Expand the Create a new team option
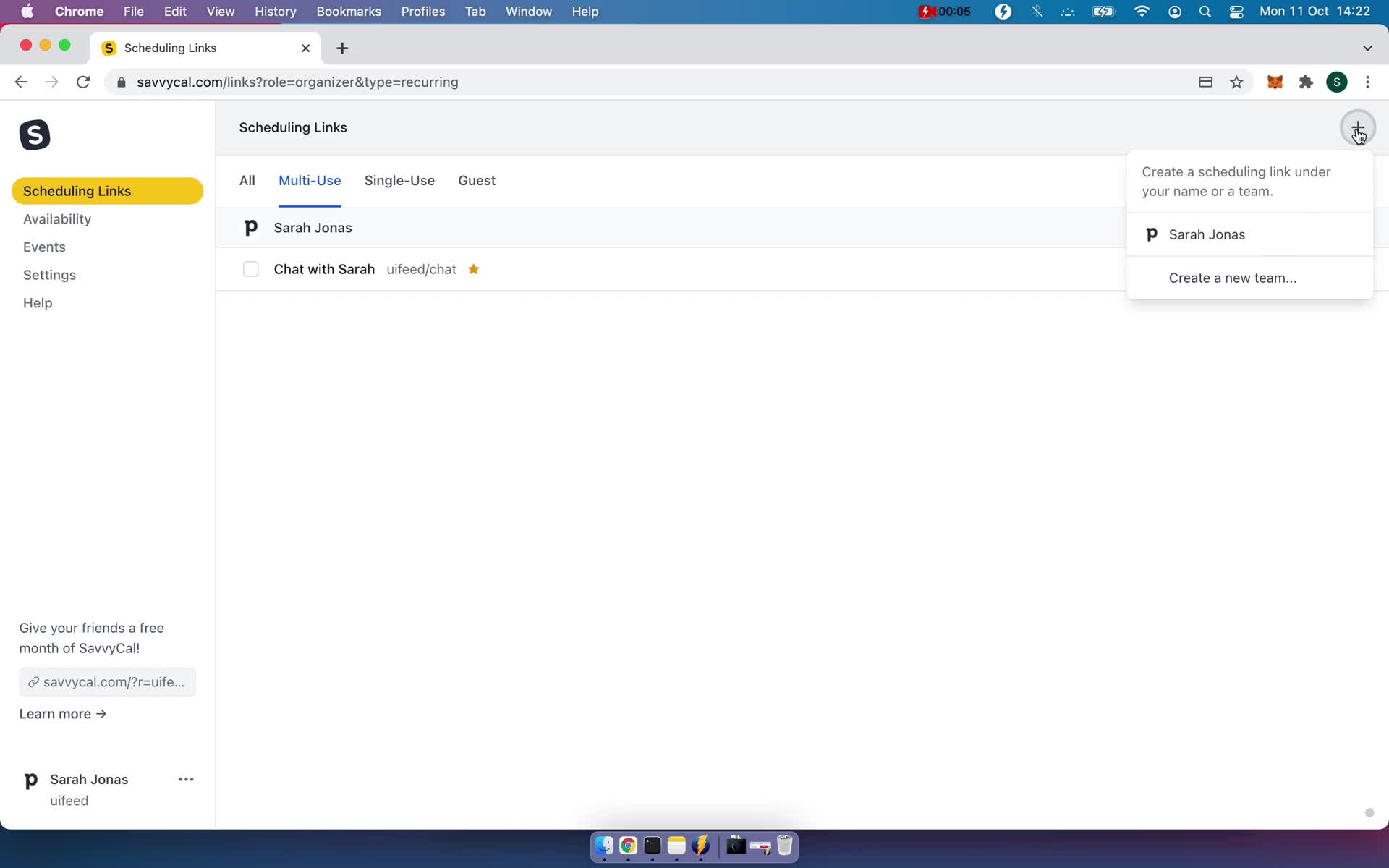This screenshot has width=1389, height=868. pos(1233,277)
